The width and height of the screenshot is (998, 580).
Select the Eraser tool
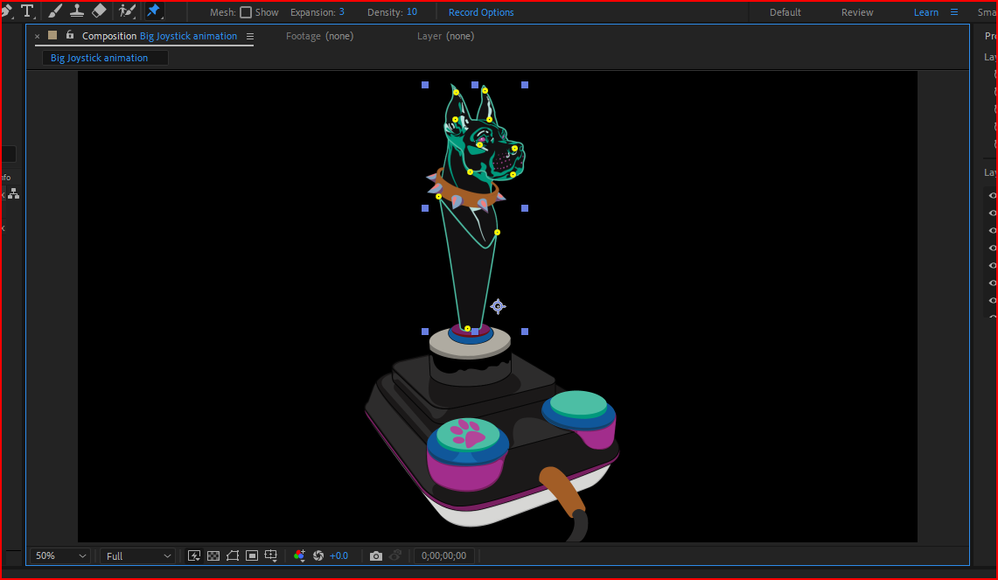99,12
